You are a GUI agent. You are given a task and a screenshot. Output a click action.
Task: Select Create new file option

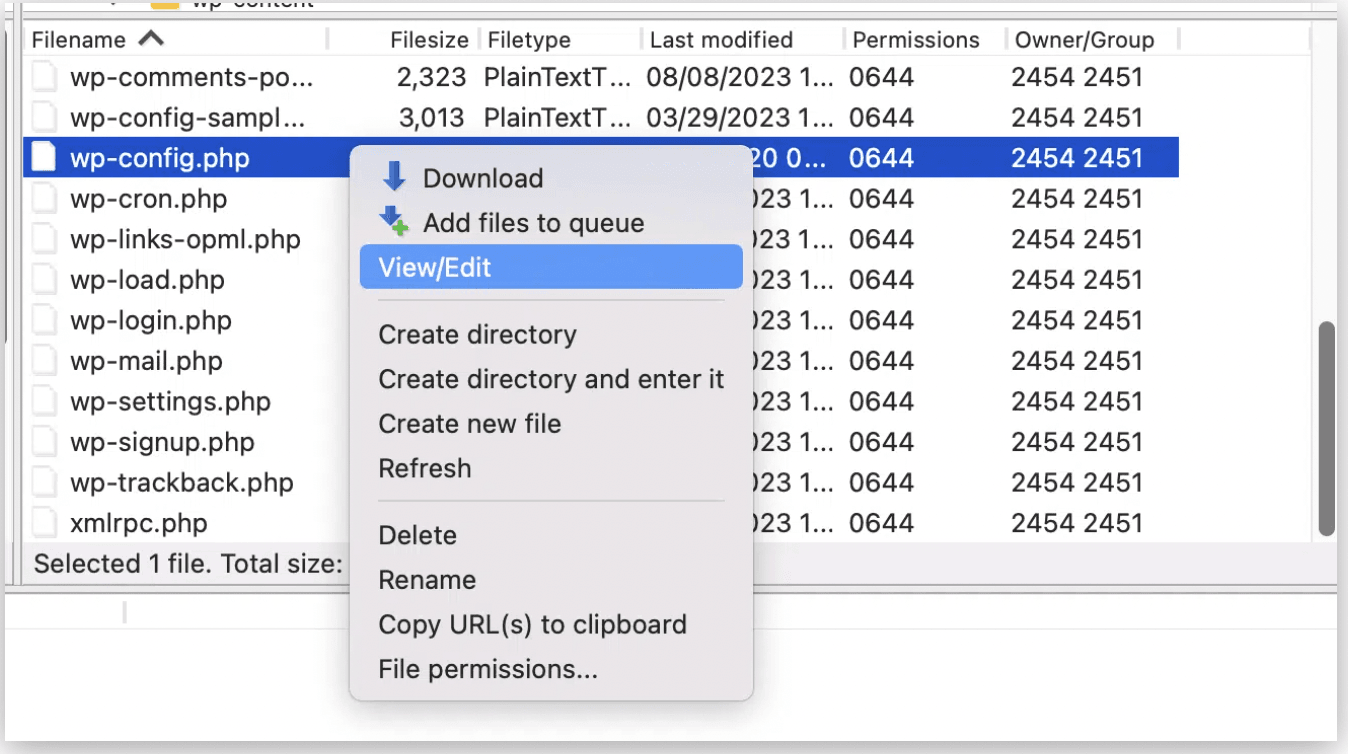click(x=469, y=423)
